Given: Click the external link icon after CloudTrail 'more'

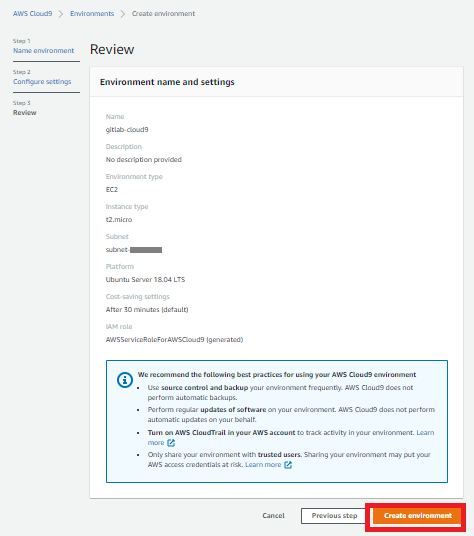Looking at the screenshot, I should 171,443.
